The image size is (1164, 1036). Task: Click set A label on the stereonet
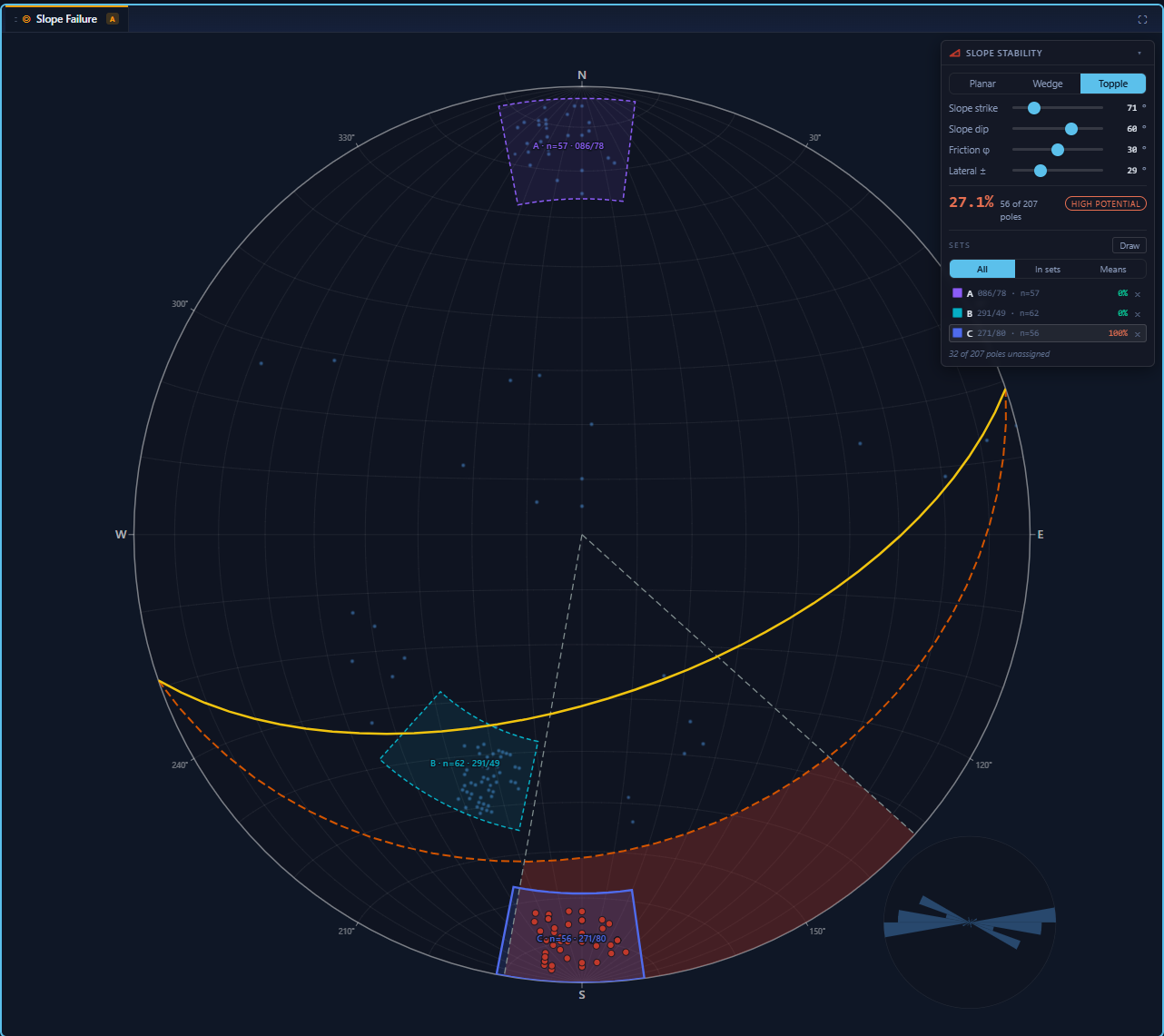[568, 145]
